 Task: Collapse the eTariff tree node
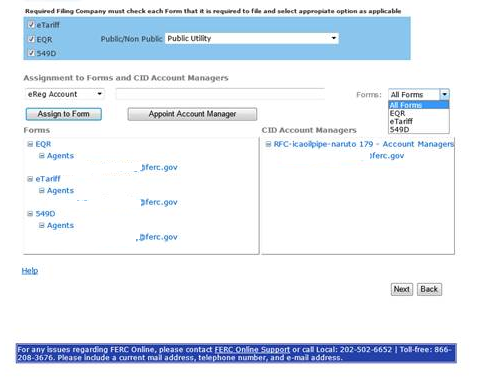point(30,179)
